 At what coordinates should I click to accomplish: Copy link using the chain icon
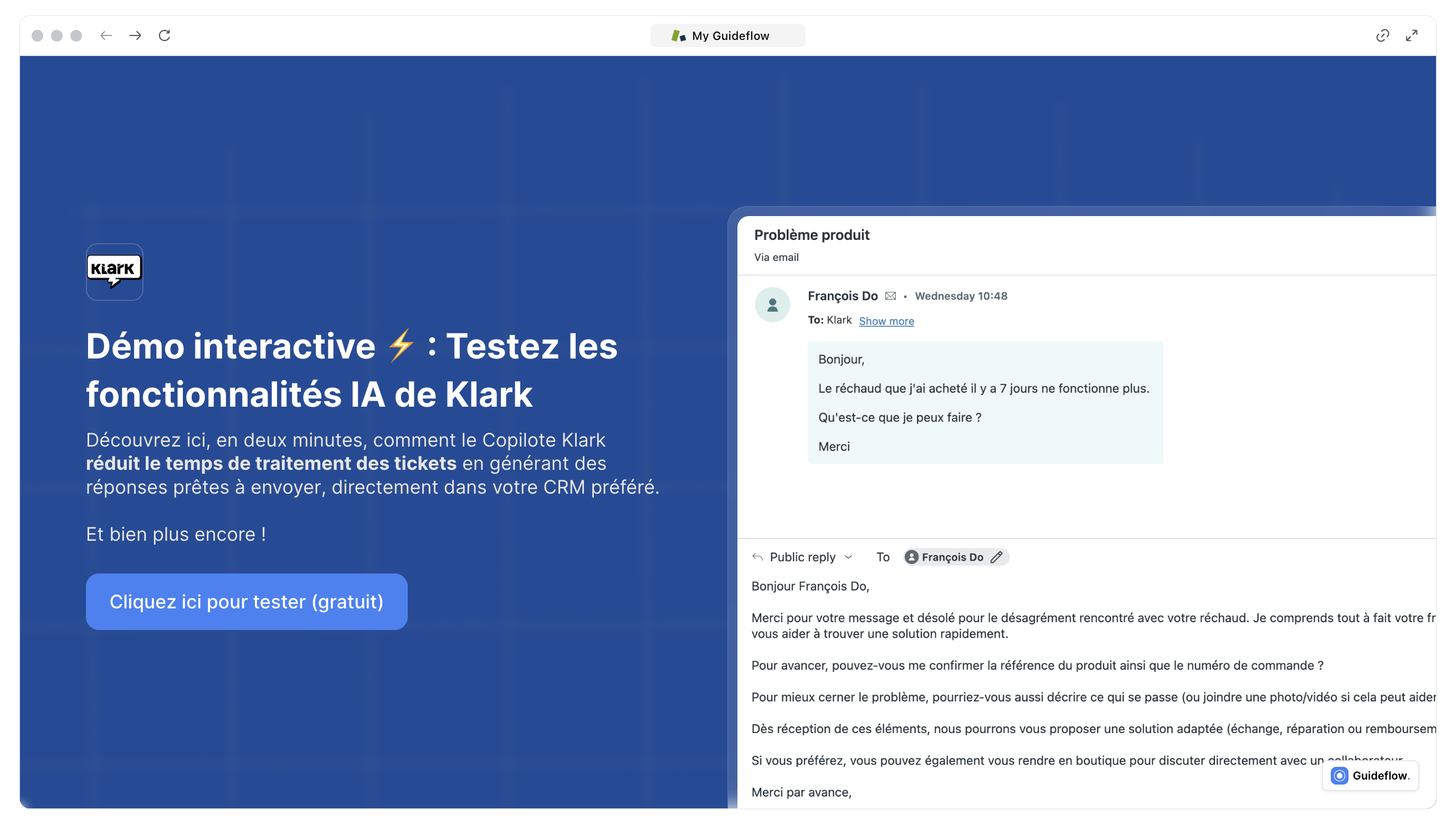pyautogui.click(x=1382, y=35)
